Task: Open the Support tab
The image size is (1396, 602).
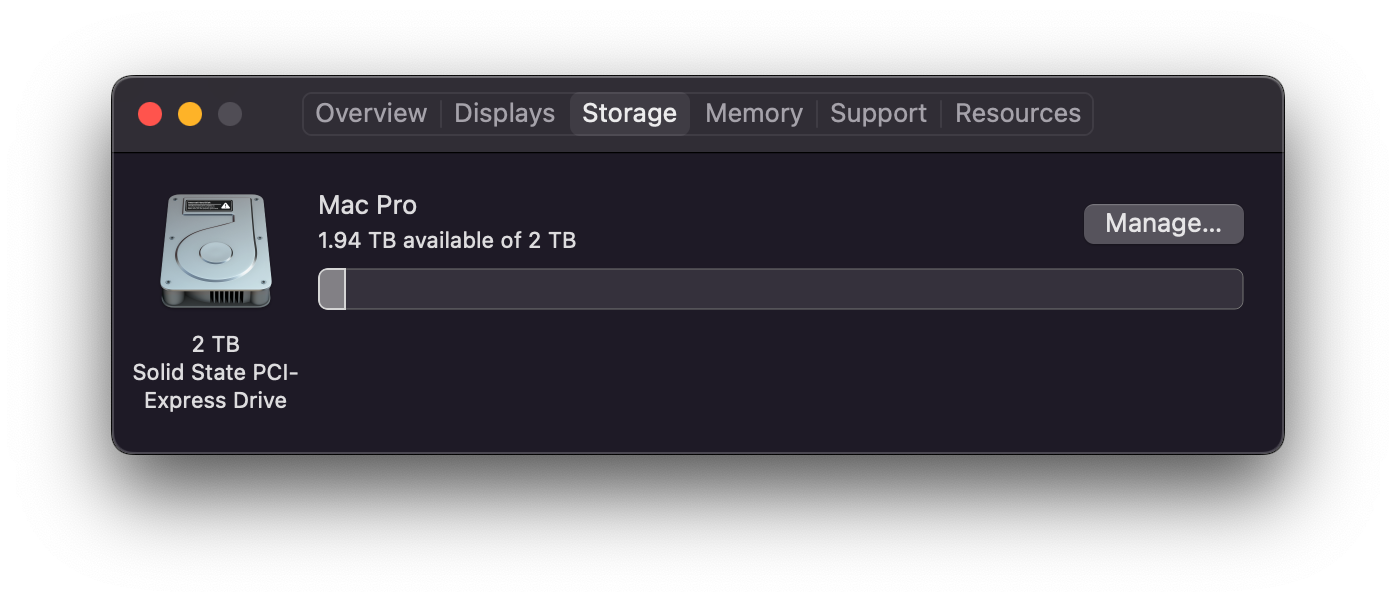Action: [878, 114]
